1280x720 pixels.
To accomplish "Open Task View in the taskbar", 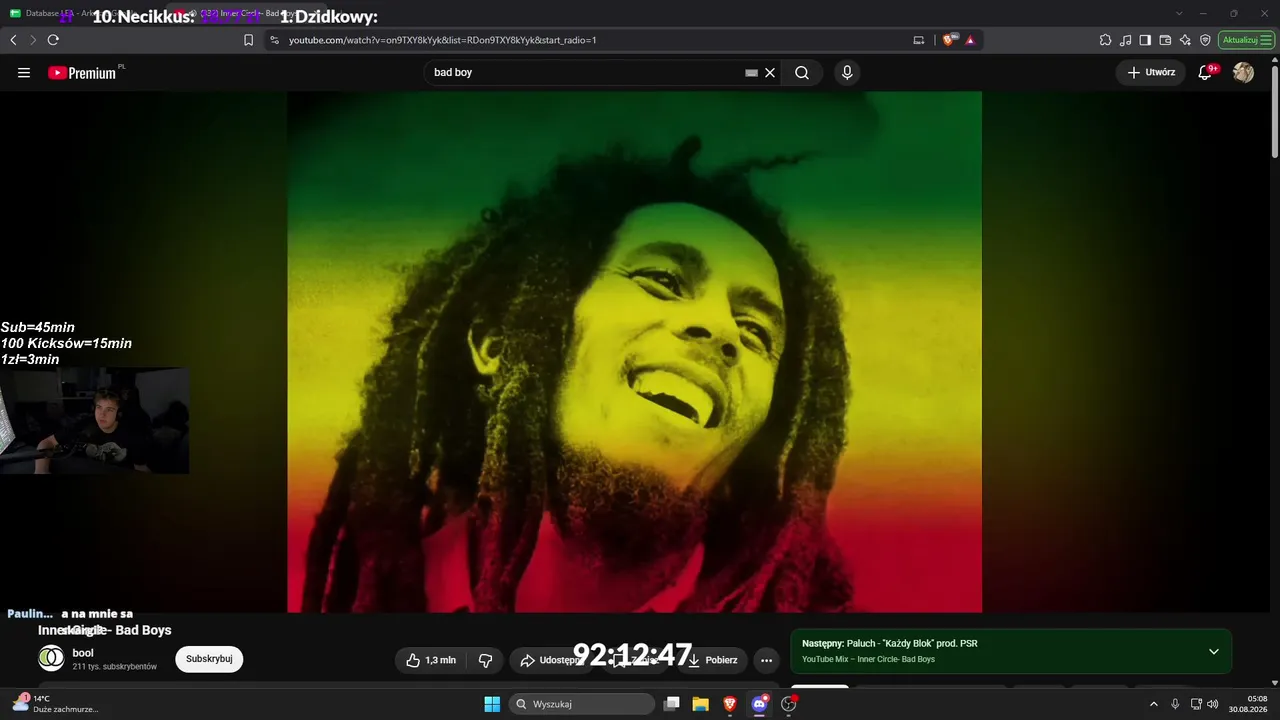I will pyautogui.click(x=672, y=704).
